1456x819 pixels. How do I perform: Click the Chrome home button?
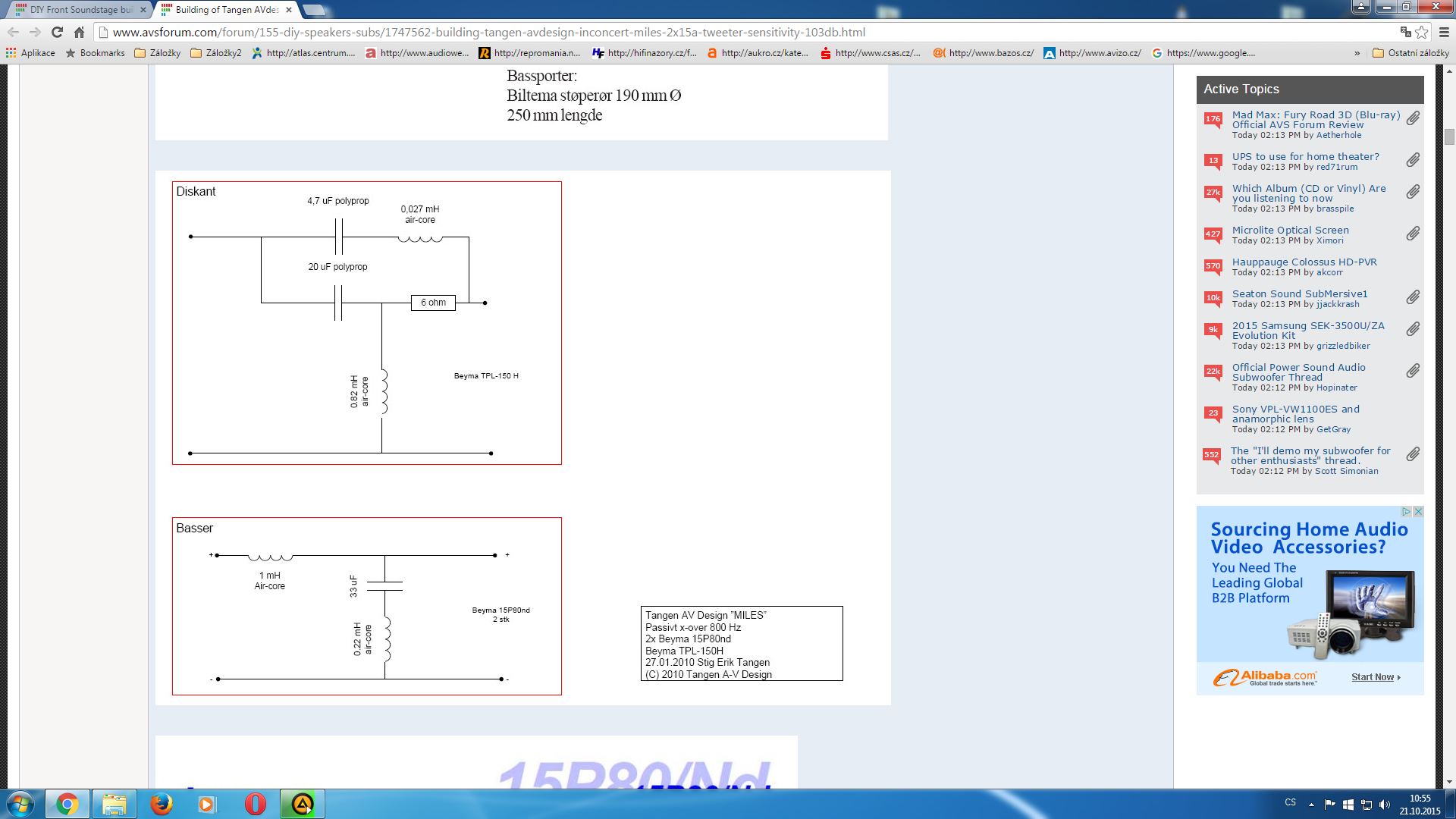(78, 33)
